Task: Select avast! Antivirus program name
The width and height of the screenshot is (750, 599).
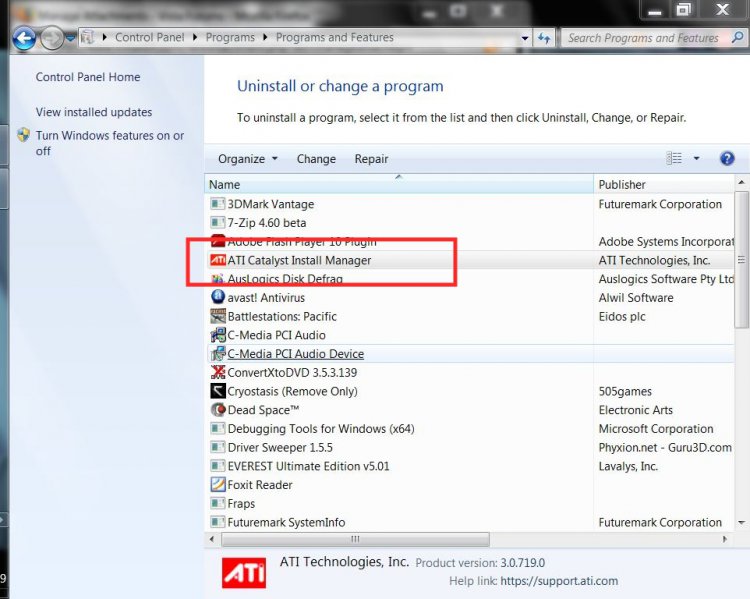Action: 266,298
